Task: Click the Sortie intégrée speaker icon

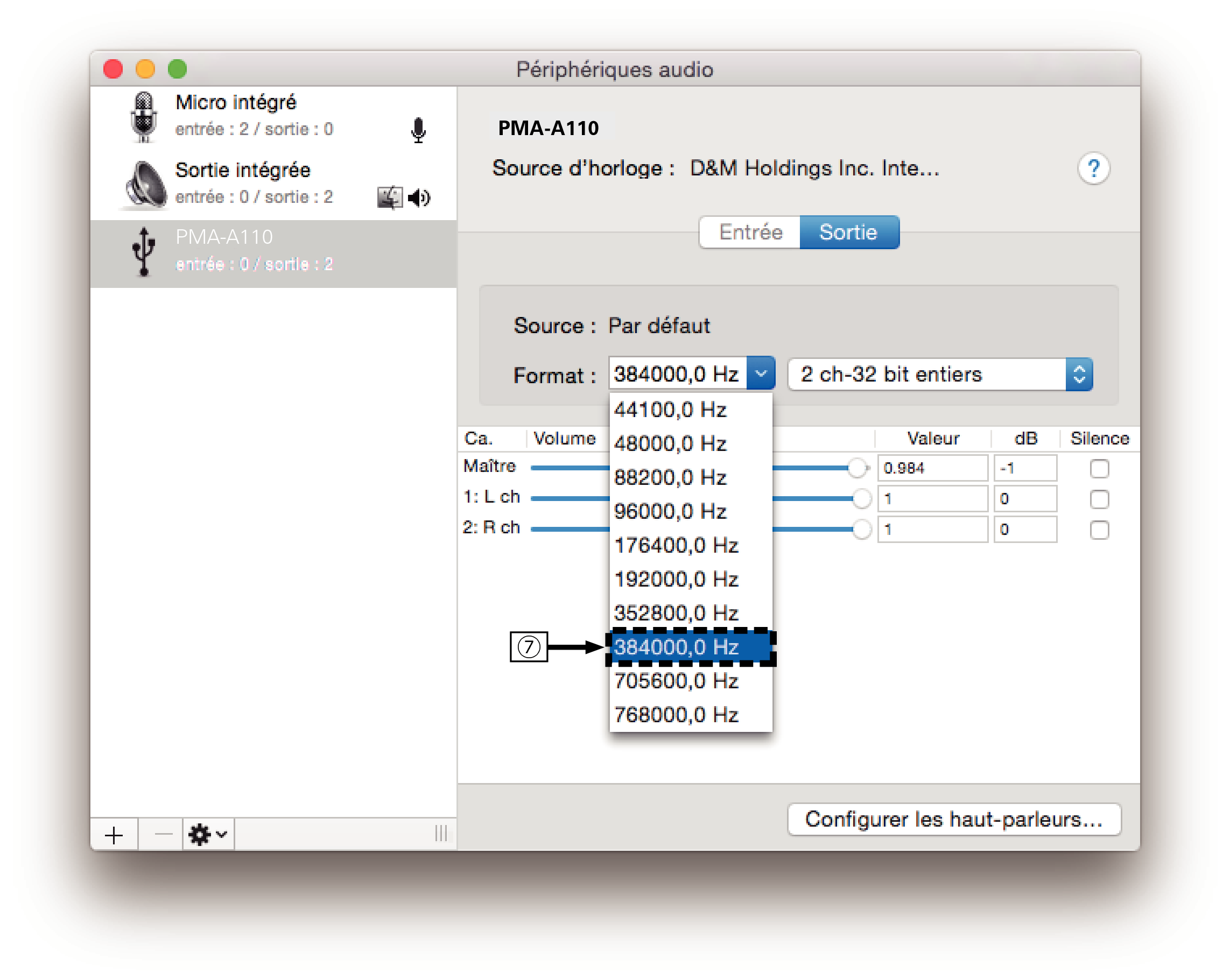Action: click(x=144, y=184)
